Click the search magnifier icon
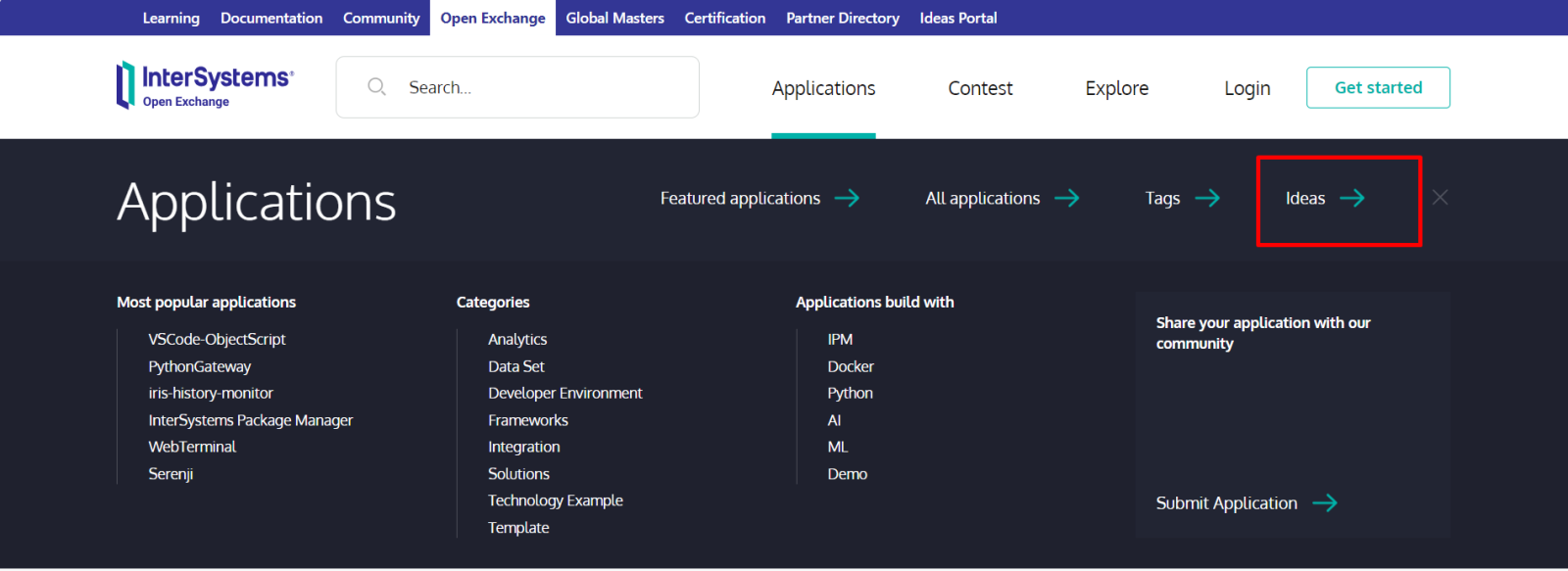 376,87
